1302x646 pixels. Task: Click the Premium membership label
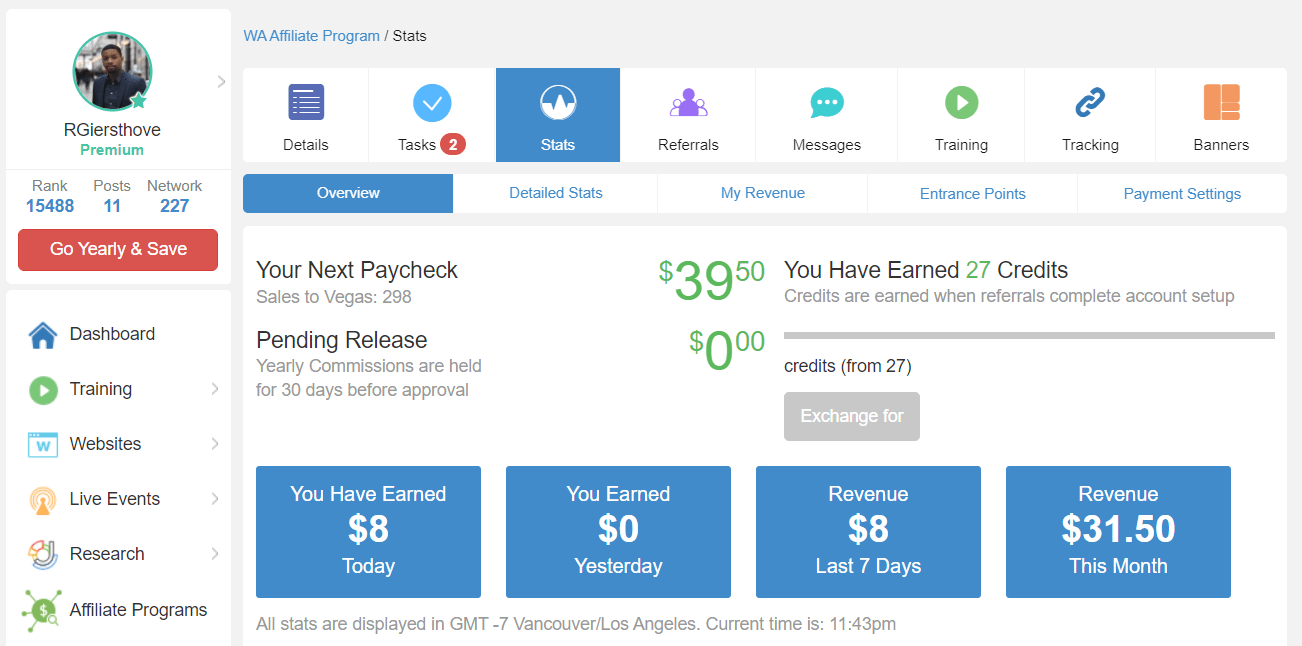(112, 150)
